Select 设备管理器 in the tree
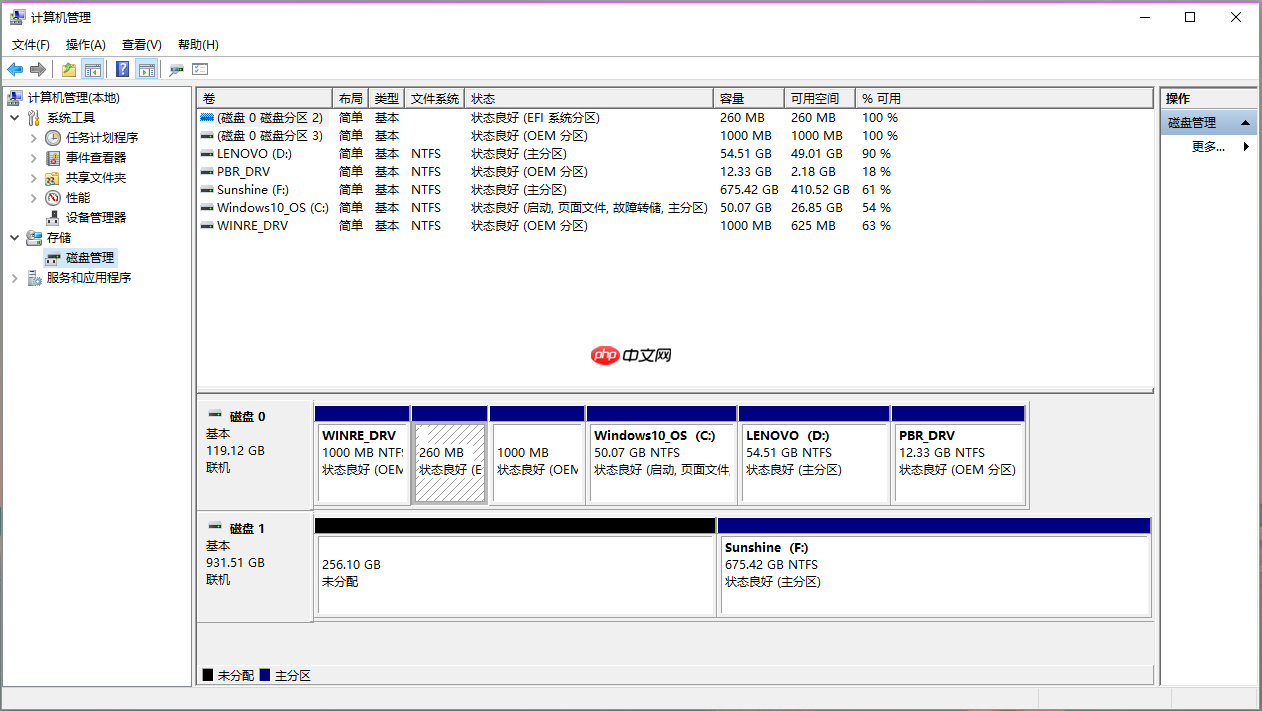Screen dimensions: 1262x711 point(96,218)
